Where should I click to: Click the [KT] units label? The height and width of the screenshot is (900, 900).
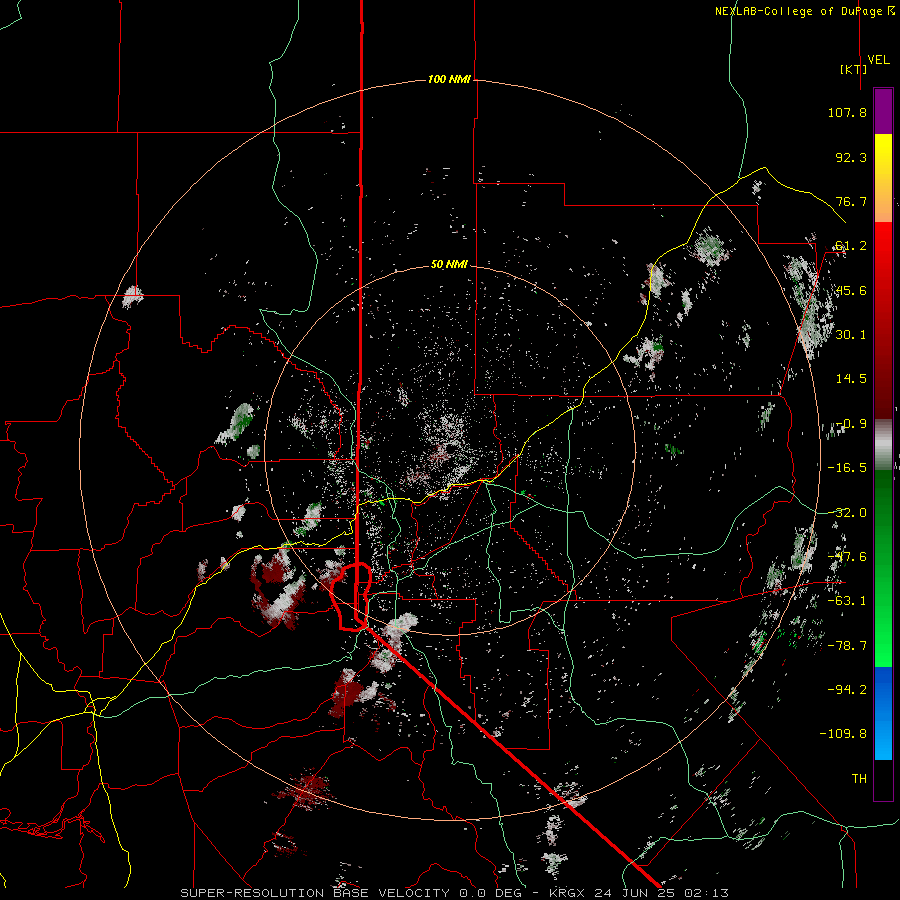pos(853,69)
